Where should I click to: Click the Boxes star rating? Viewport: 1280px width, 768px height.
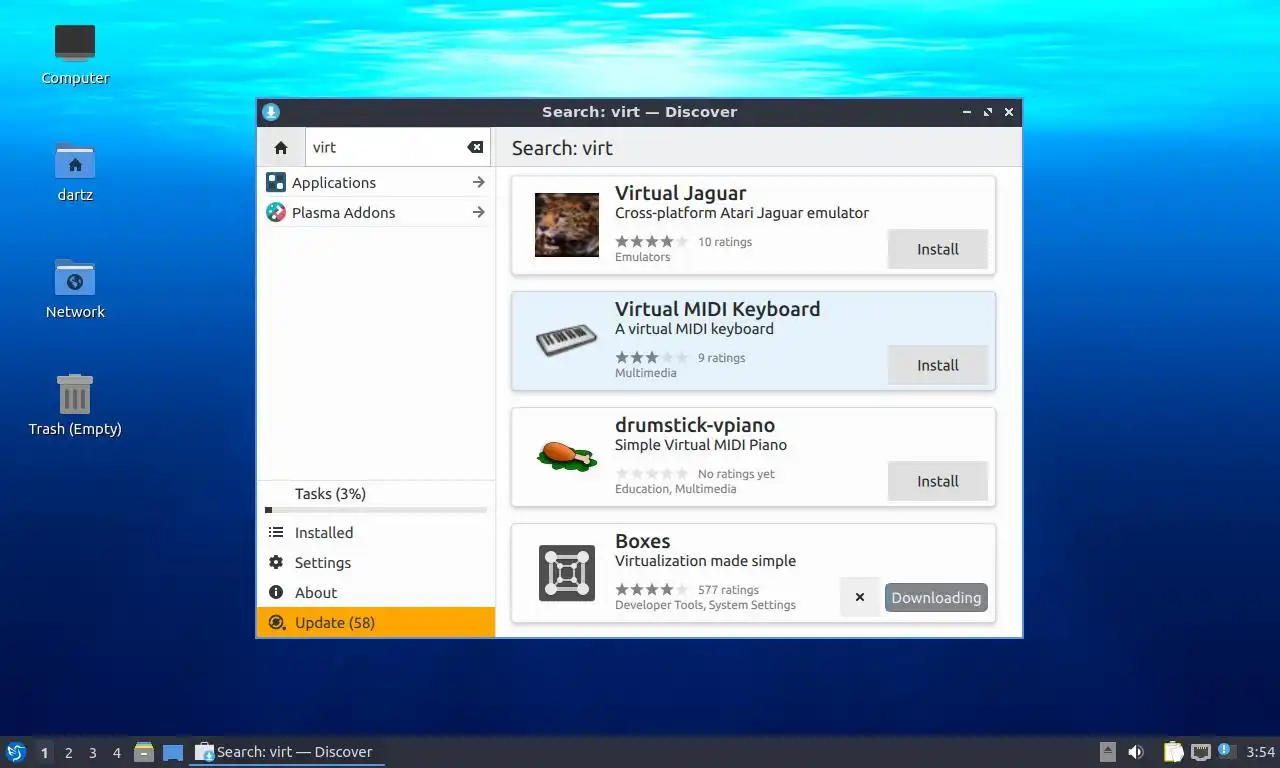(651, 589)
